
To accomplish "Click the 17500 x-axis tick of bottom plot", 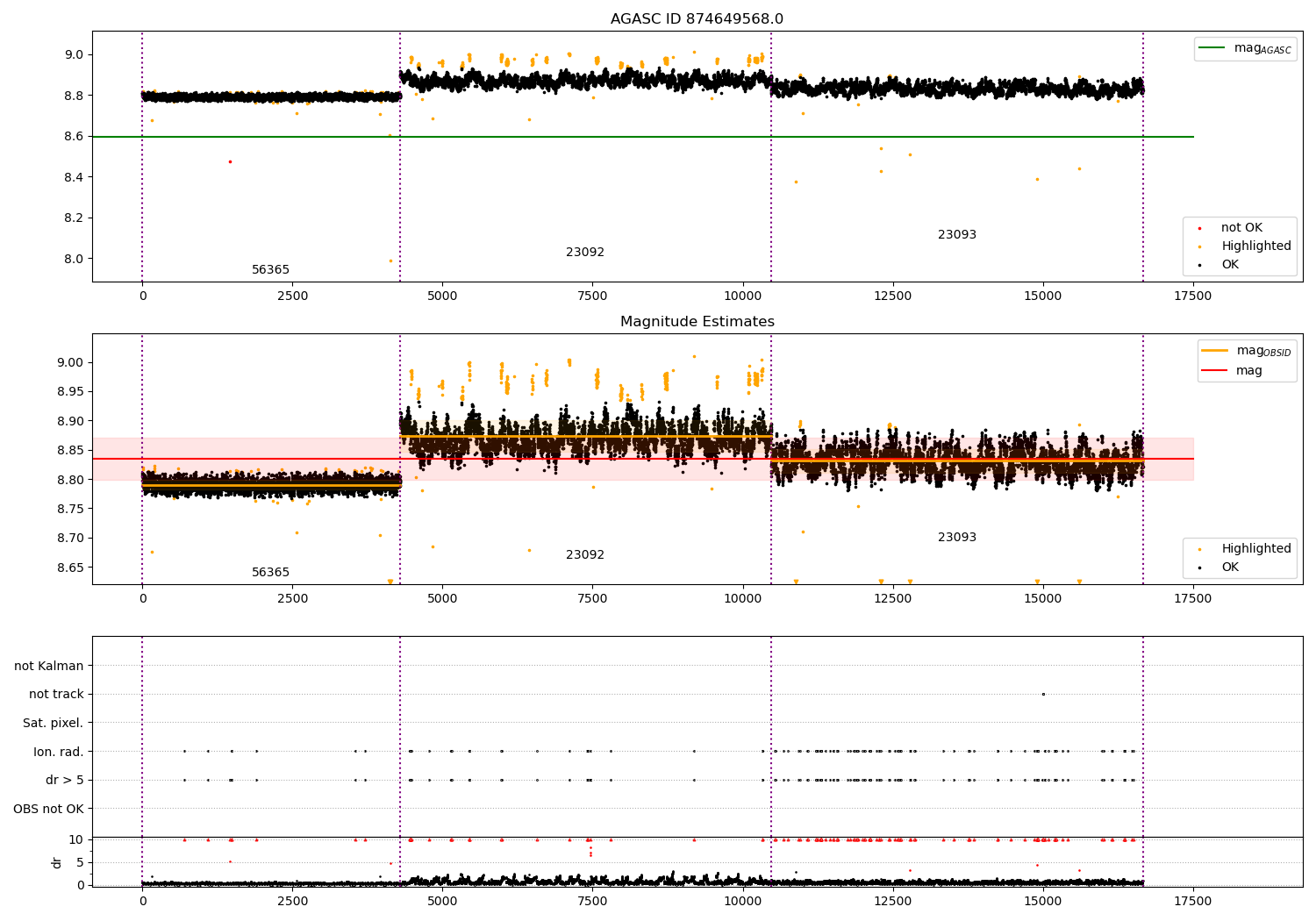I will coord(1193,901).
